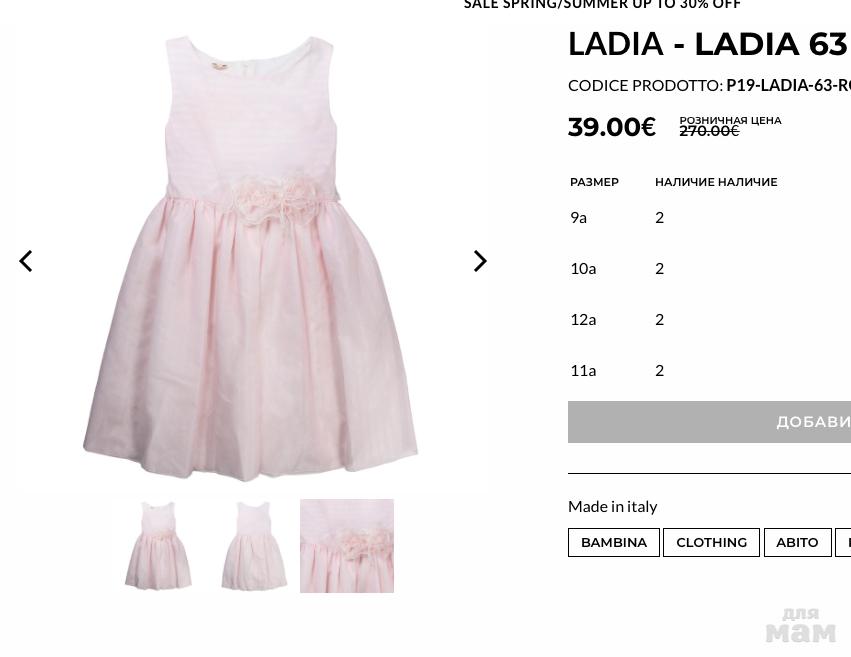
Task: Click the Sale Spring/Summer banner text
Action: point(602,4)
